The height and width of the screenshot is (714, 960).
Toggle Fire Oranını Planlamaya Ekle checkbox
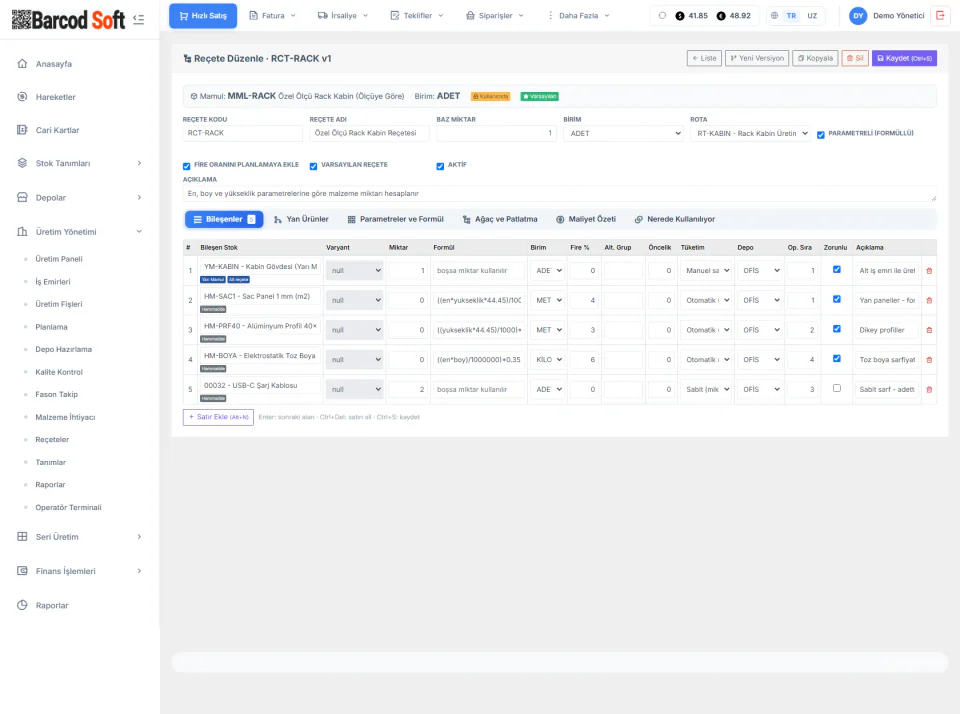click(187, 166)
